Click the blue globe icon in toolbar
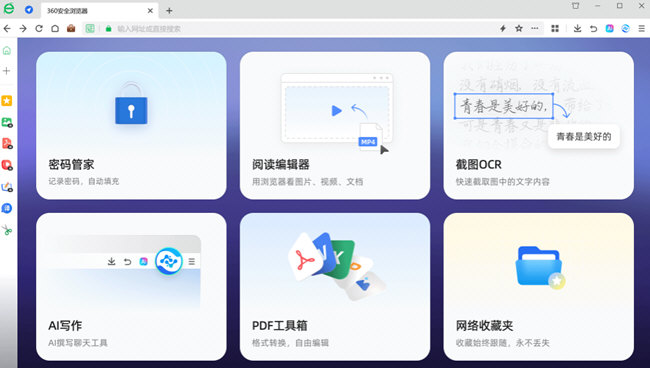This screenshot has height=368, width=650. point(626,28)
